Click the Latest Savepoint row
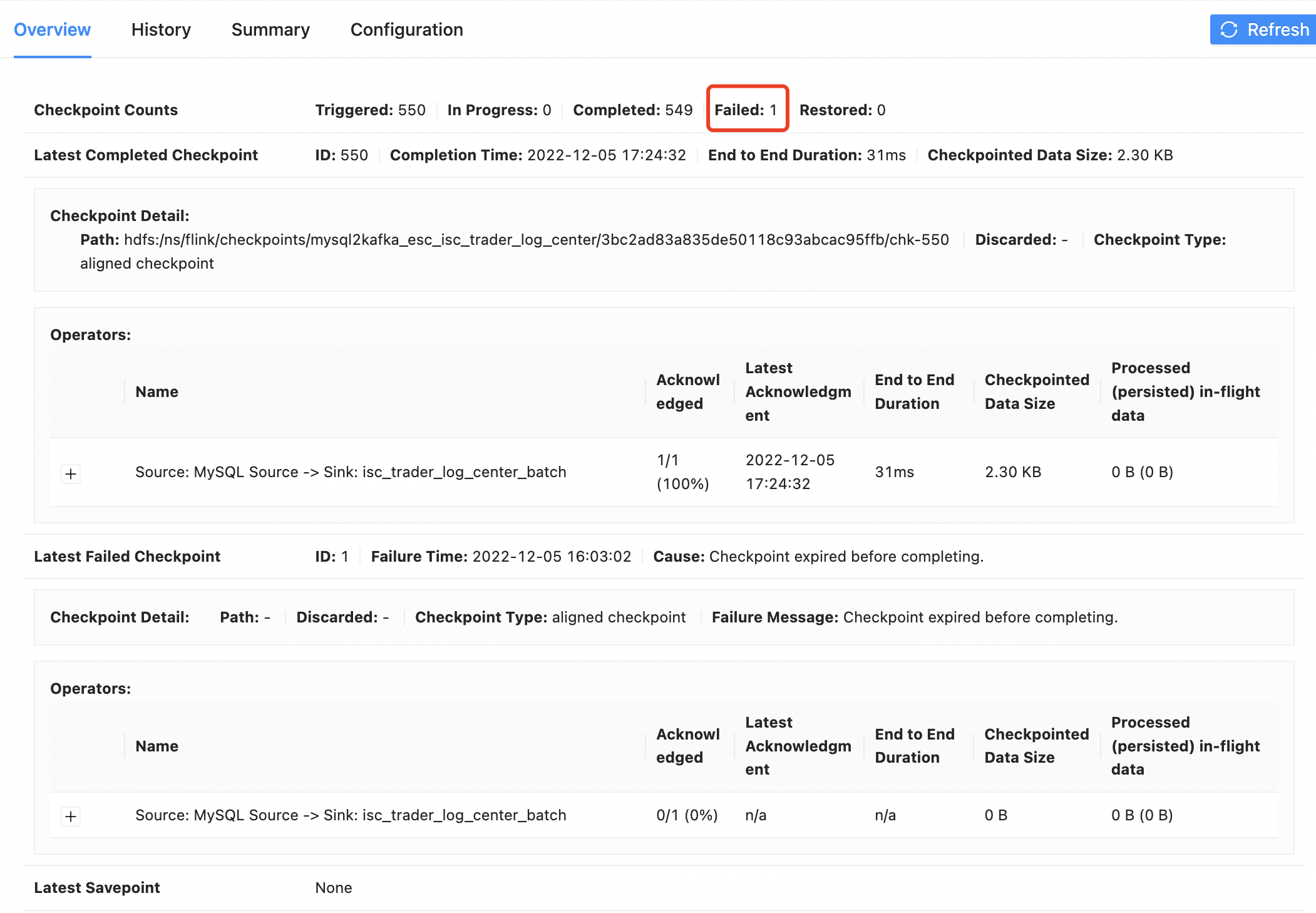 pos(97,887)
